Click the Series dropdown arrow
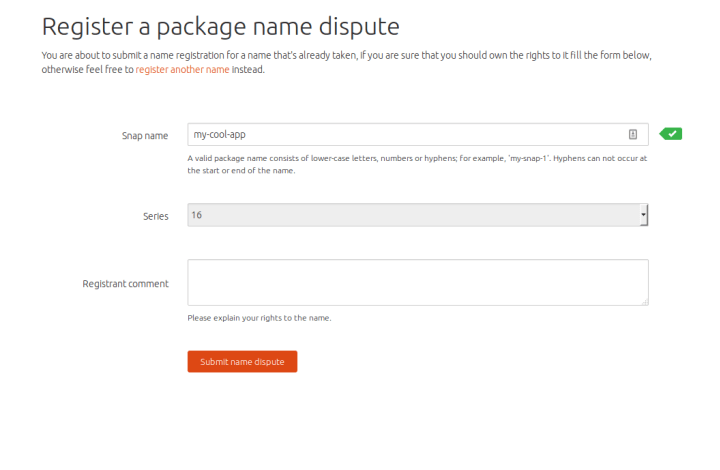This screenshot has width=720, height=470. 644,215
